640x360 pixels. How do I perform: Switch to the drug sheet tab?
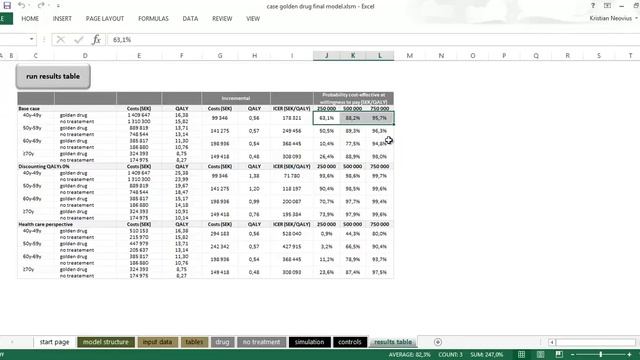point(222,342)
